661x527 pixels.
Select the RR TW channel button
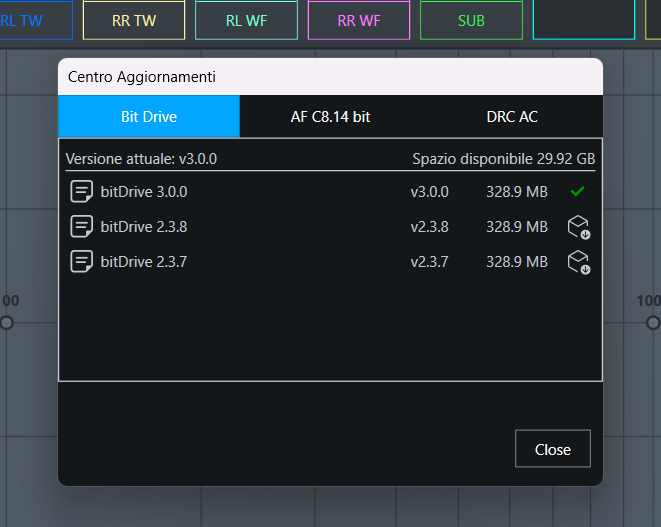[134, 20]
